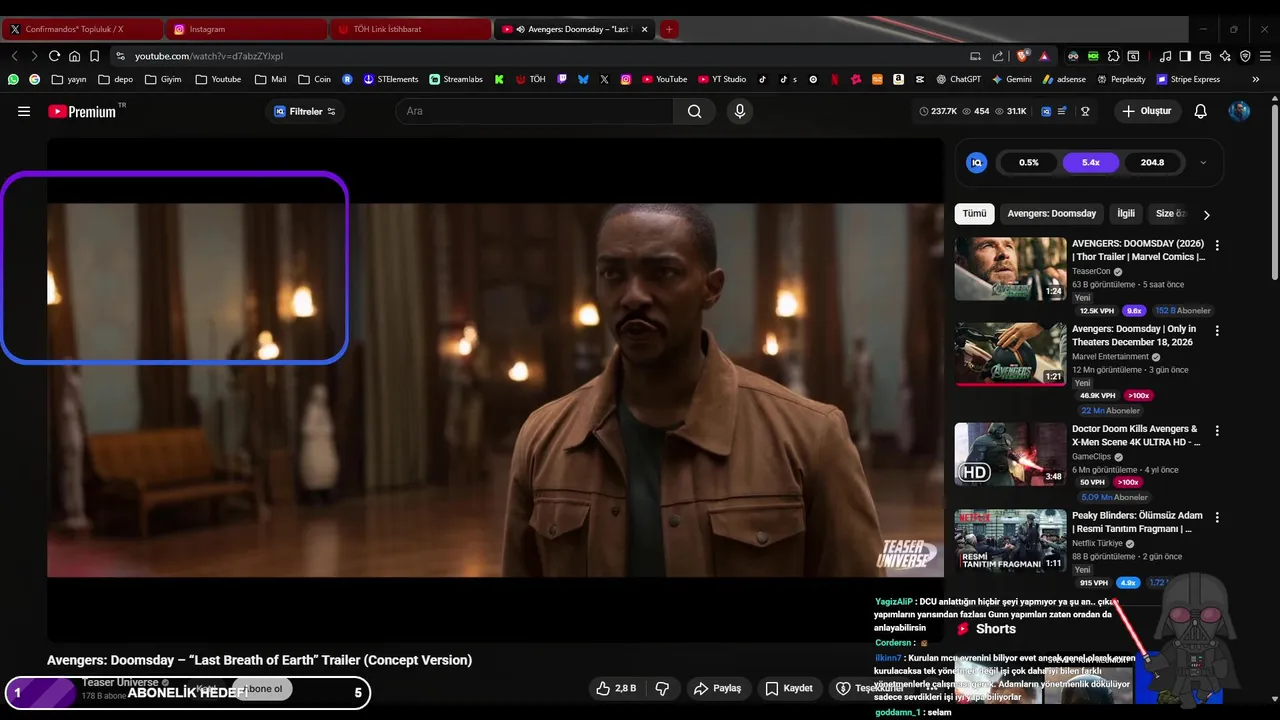Select the Tümü chip
Image resolution: width=1280 pixels, height=720 pixels.
click(974, 214)
